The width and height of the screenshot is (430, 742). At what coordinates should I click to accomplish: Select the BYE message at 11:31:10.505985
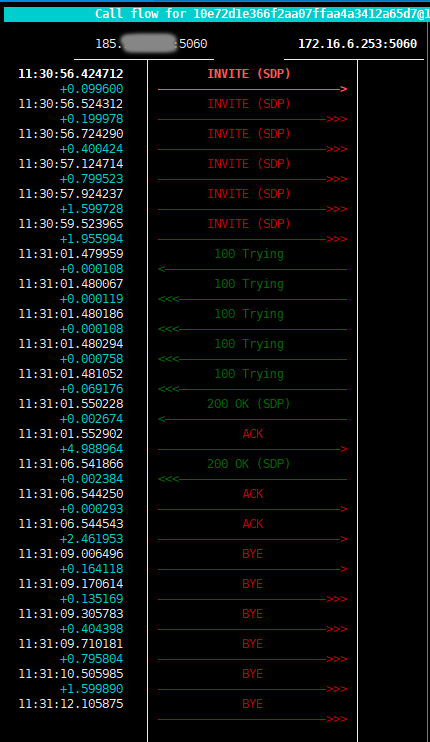pyautogui.click(x=253, y=674)
